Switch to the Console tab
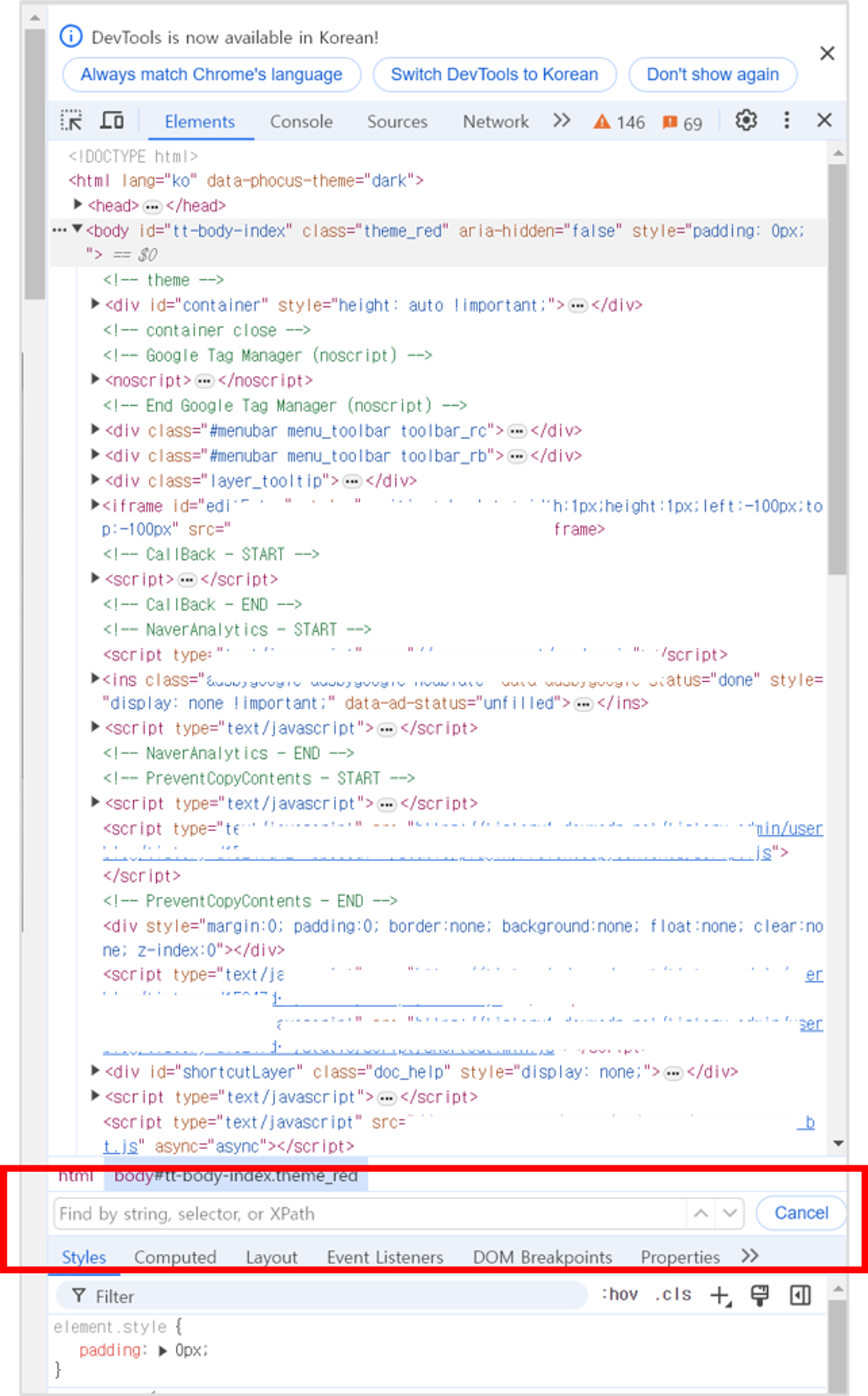Screen dimensions: 868x1396 [x=302, y=122]
